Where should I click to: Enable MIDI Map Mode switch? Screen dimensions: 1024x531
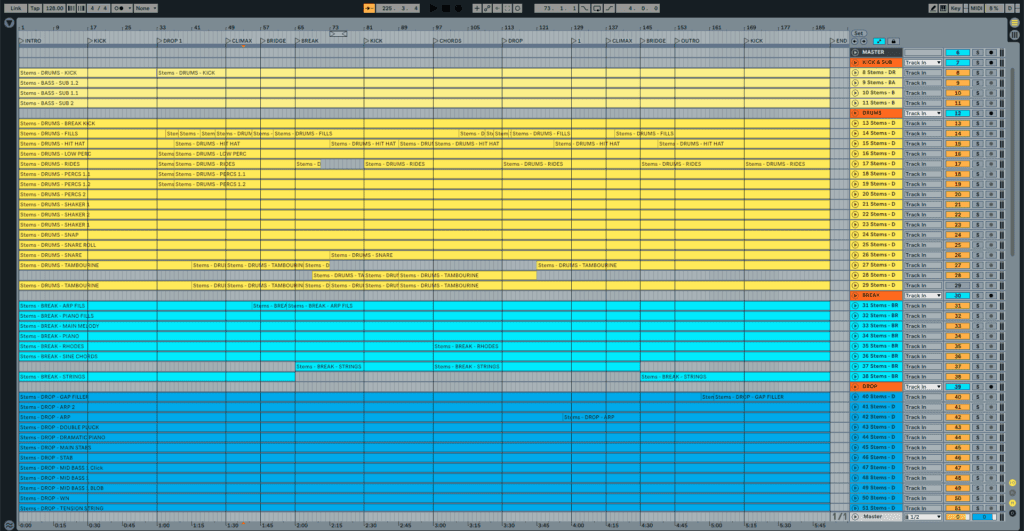coord(976,8)
